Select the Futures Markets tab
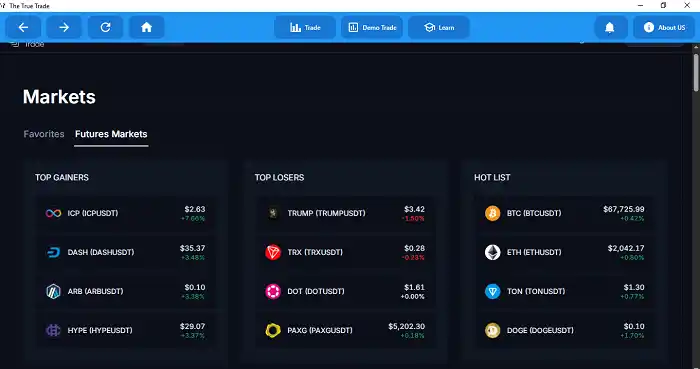Image resolution: width=700 pixels, height=369 pixels. pos(111,134)
